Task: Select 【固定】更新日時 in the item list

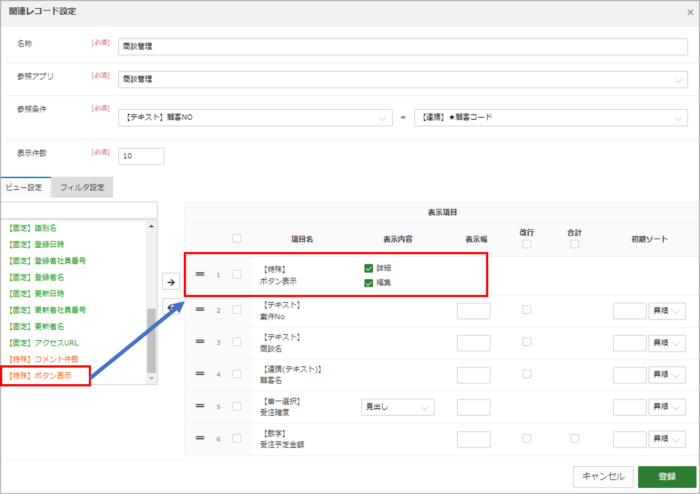Action: (x=37, y=294)
